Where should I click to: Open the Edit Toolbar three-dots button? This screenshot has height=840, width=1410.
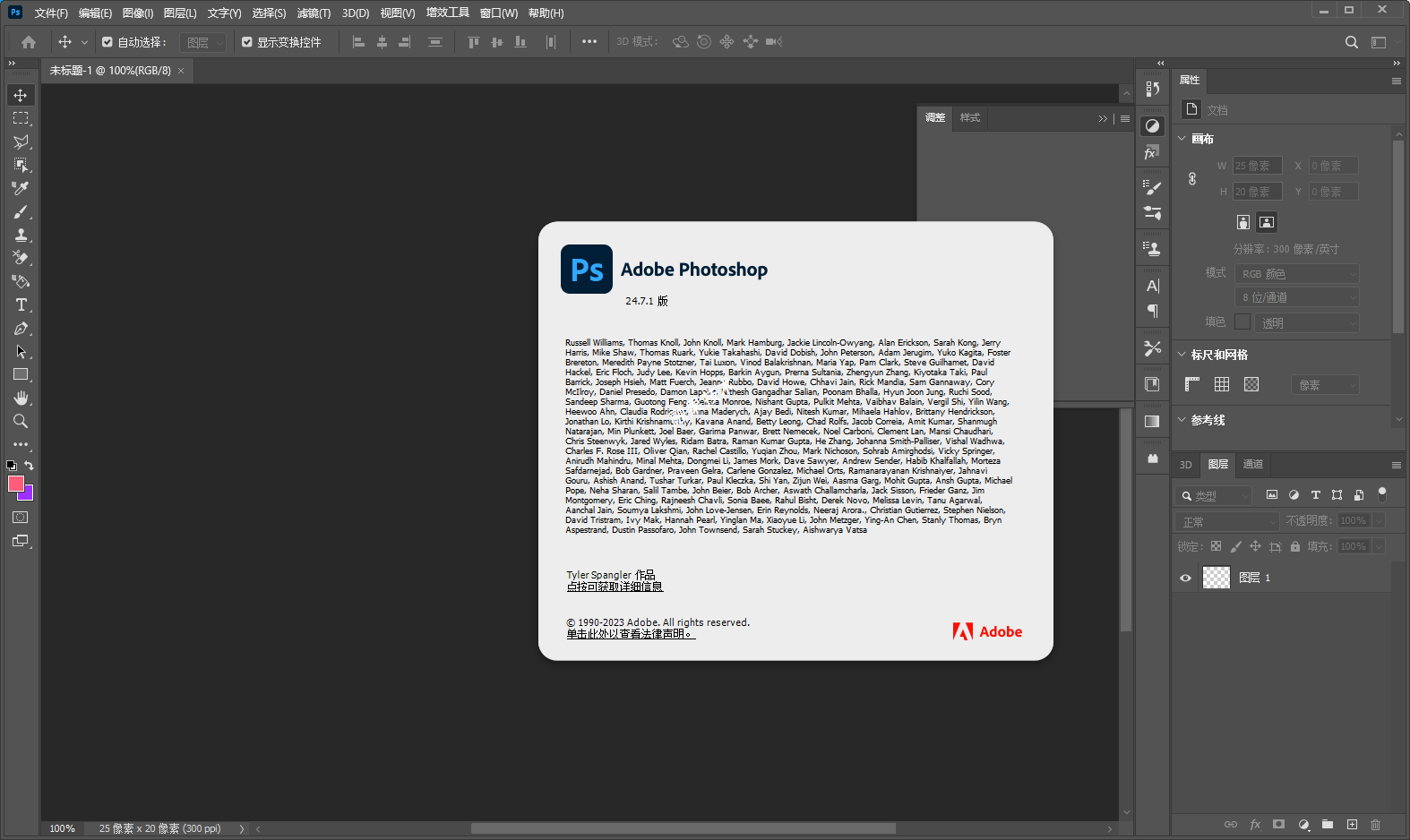point(21,444)
